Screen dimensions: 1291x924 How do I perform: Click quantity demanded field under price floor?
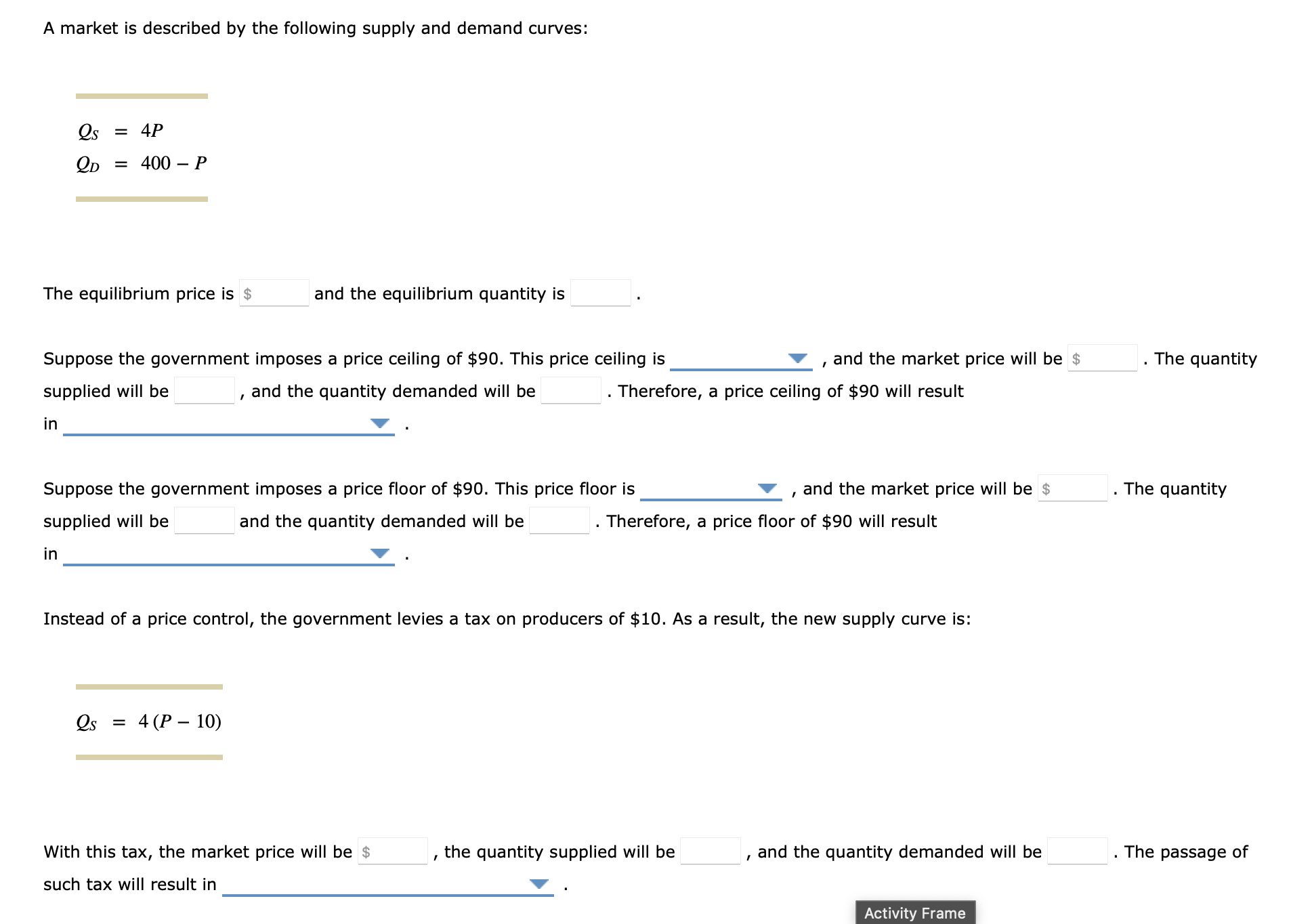click(x=558, y=521)
